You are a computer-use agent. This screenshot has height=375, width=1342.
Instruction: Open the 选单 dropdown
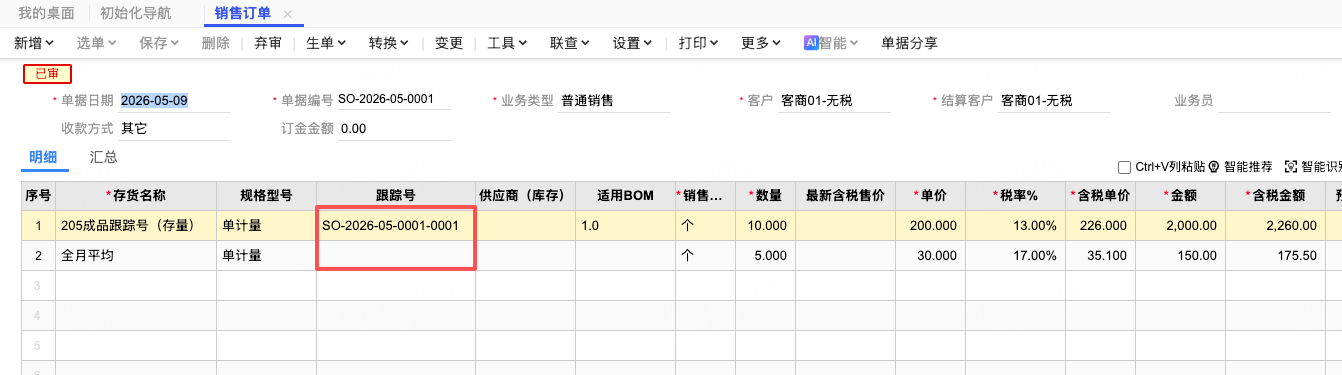pos(97,43)
